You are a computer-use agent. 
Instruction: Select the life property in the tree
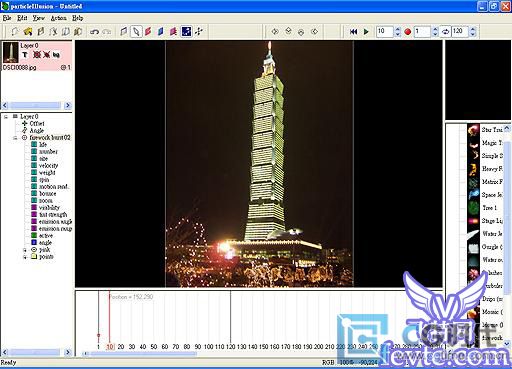(43, 145)
